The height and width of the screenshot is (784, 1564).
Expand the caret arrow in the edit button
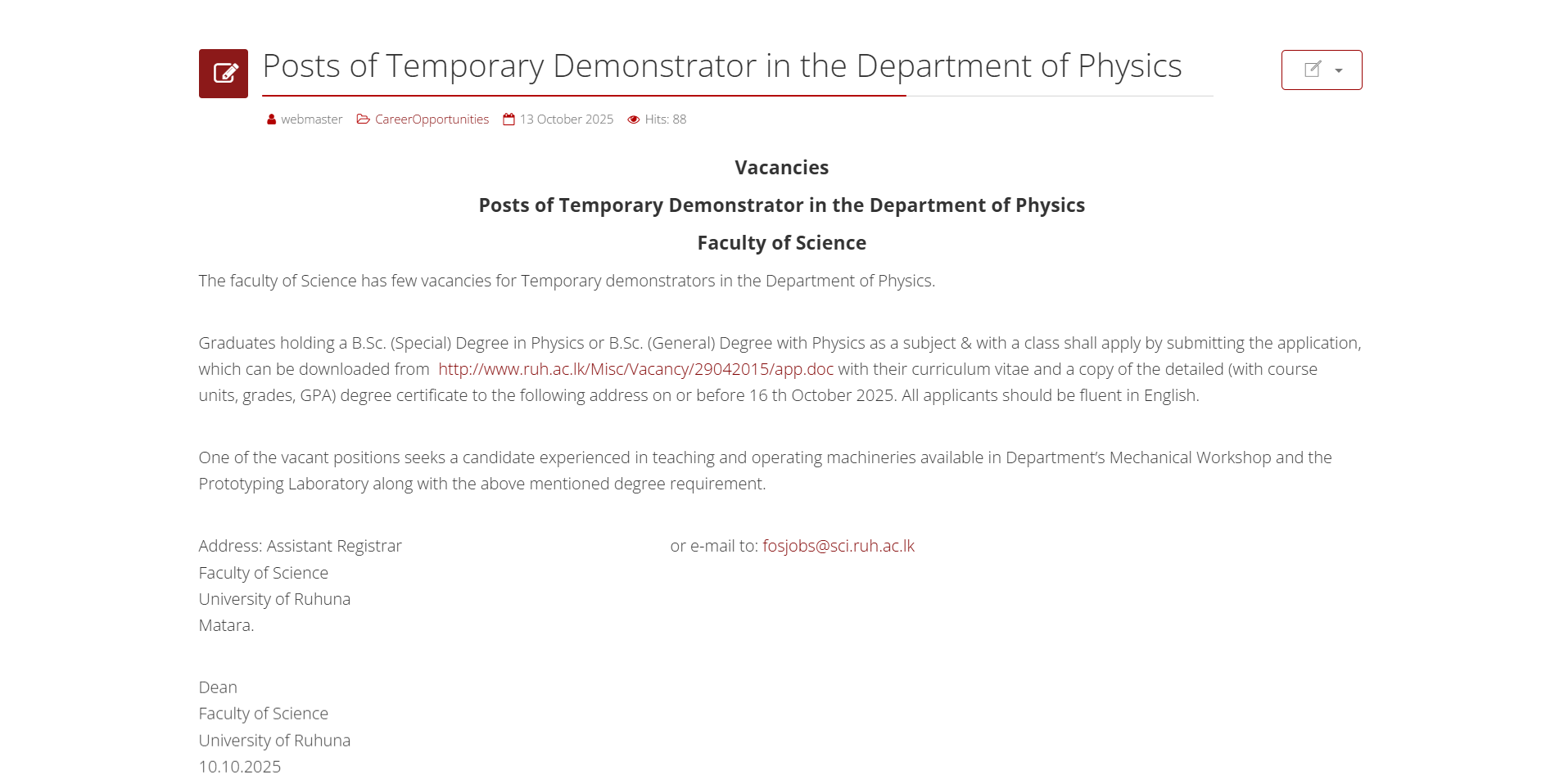tap(1339, 70)
